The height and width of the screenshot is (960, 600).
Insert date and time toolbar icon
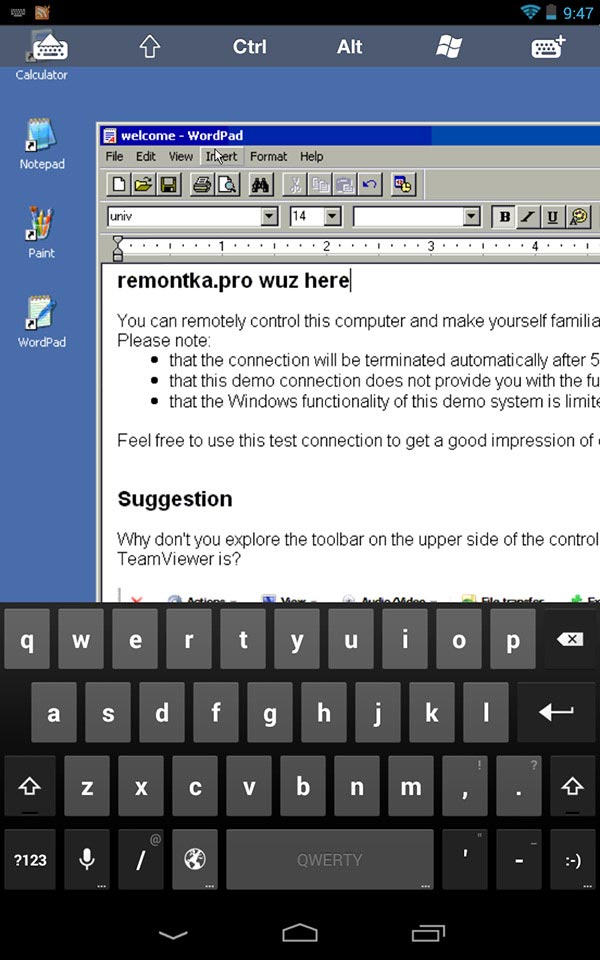[404, 184]
